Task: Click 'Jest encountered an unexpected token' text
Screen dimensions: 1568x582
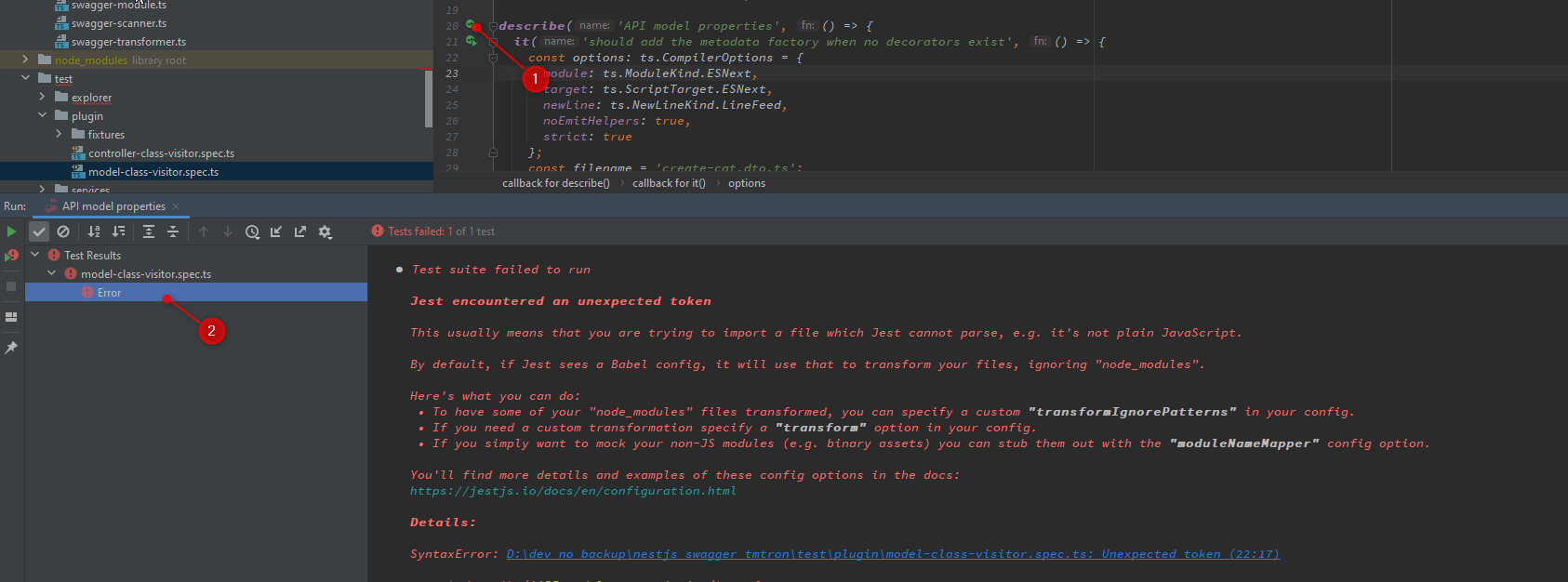Action: click(x=561, y=301)
